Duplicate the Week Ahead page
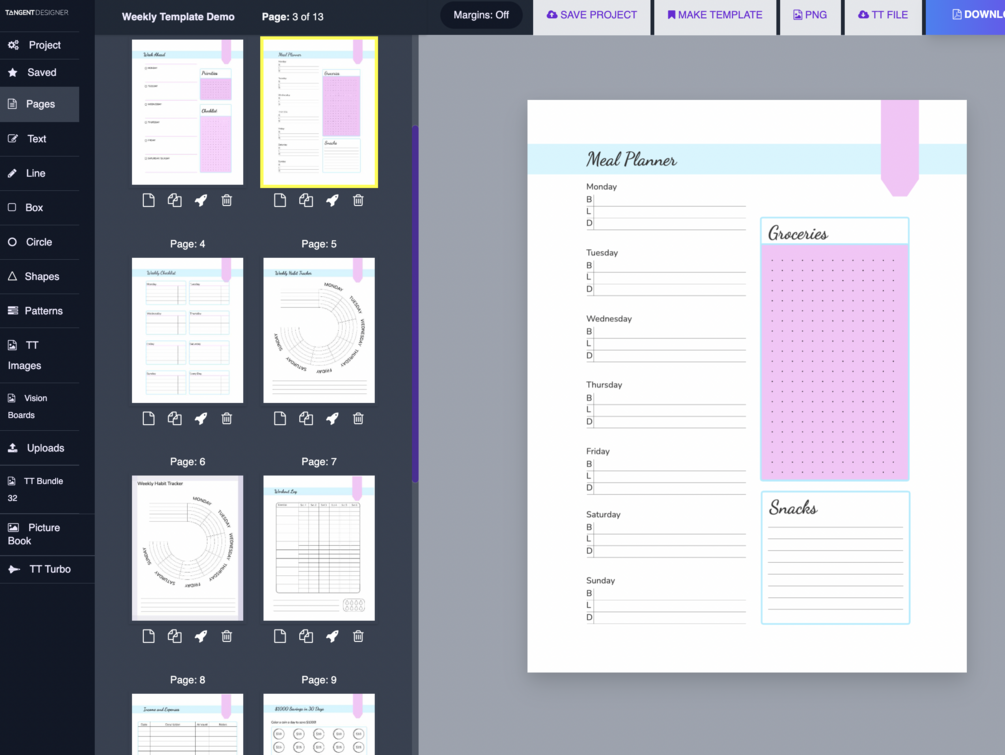 coord(174,201)
